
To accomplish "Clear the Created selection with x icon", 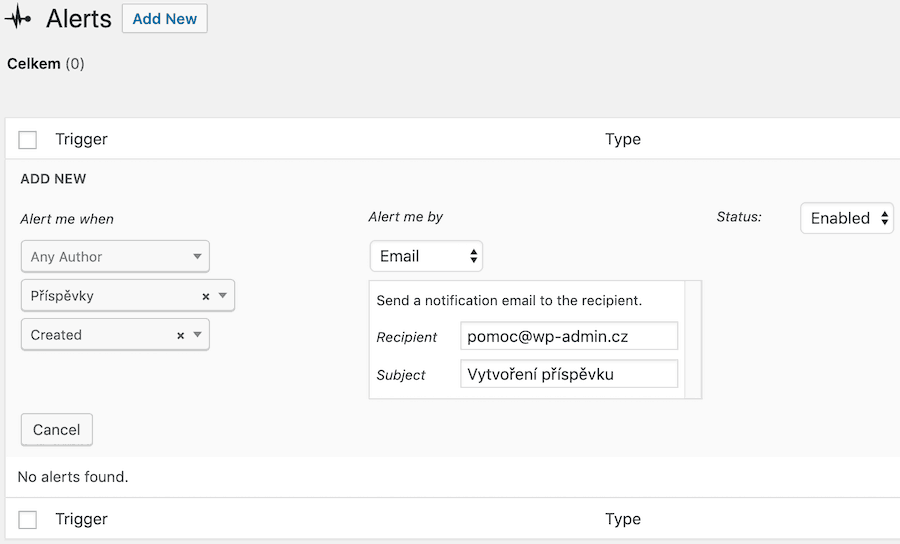I will [x=180, y=335].
